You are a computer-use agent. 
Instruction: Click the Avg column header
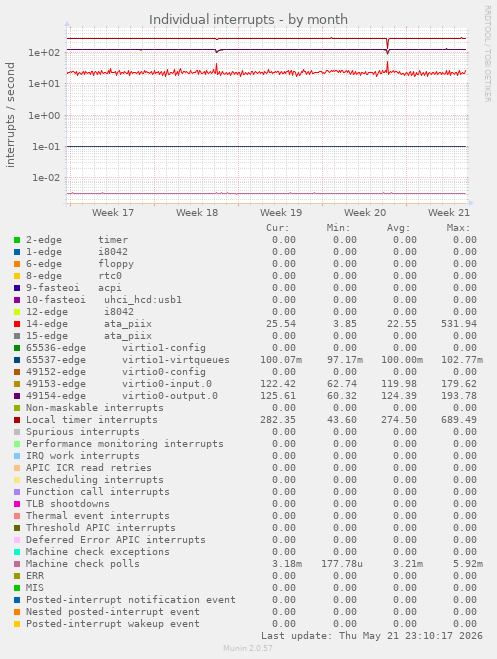(x=398, y=228)
